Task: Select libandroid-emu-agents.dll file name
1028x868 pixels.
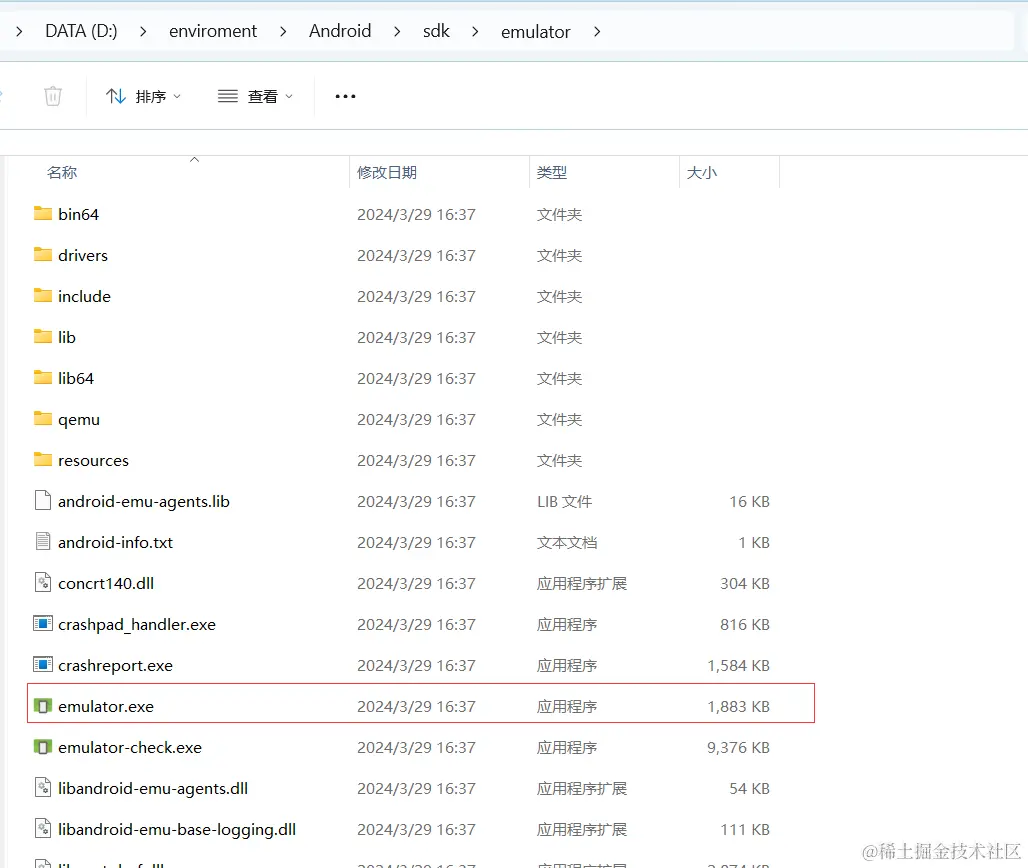Action: [153, 789]
